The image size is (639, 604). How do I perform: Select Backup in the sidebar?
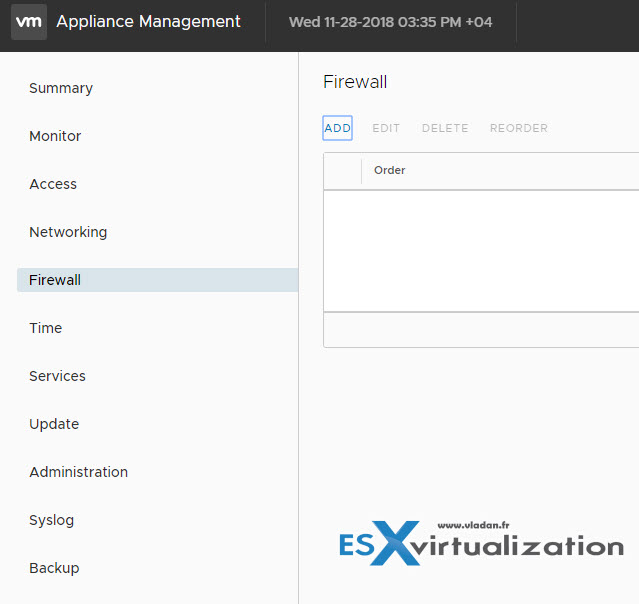click(54, 568)
